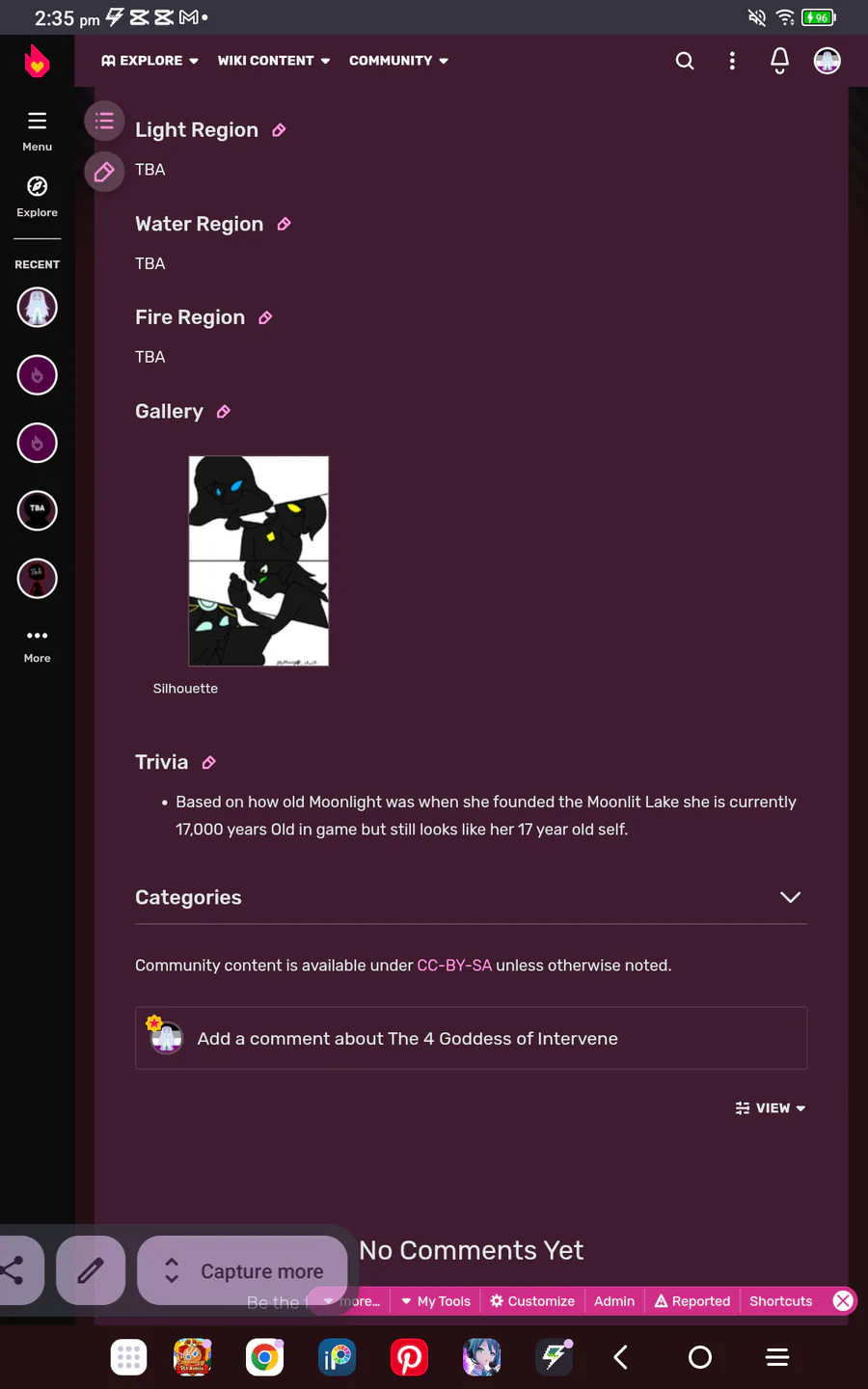
Task: Tap the Android recent apps button
Action: [777, 1357]
